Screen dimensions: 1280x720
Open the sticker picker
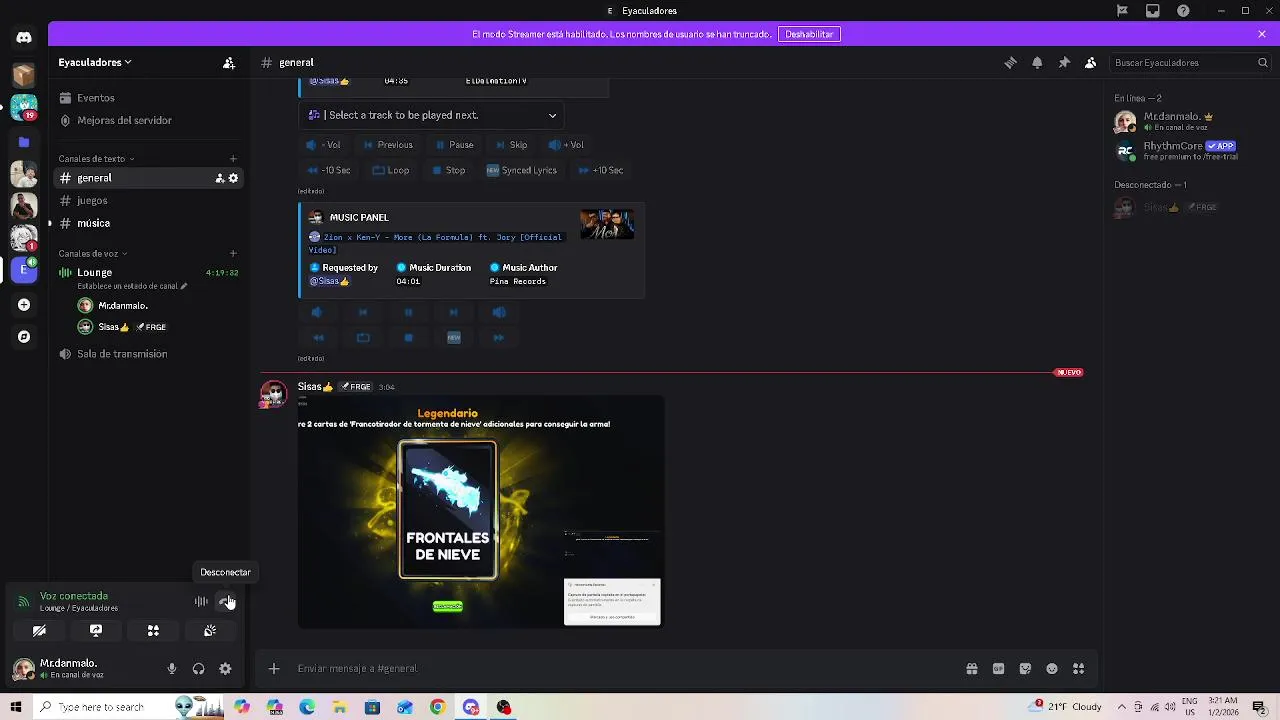tap(1025, 669)
